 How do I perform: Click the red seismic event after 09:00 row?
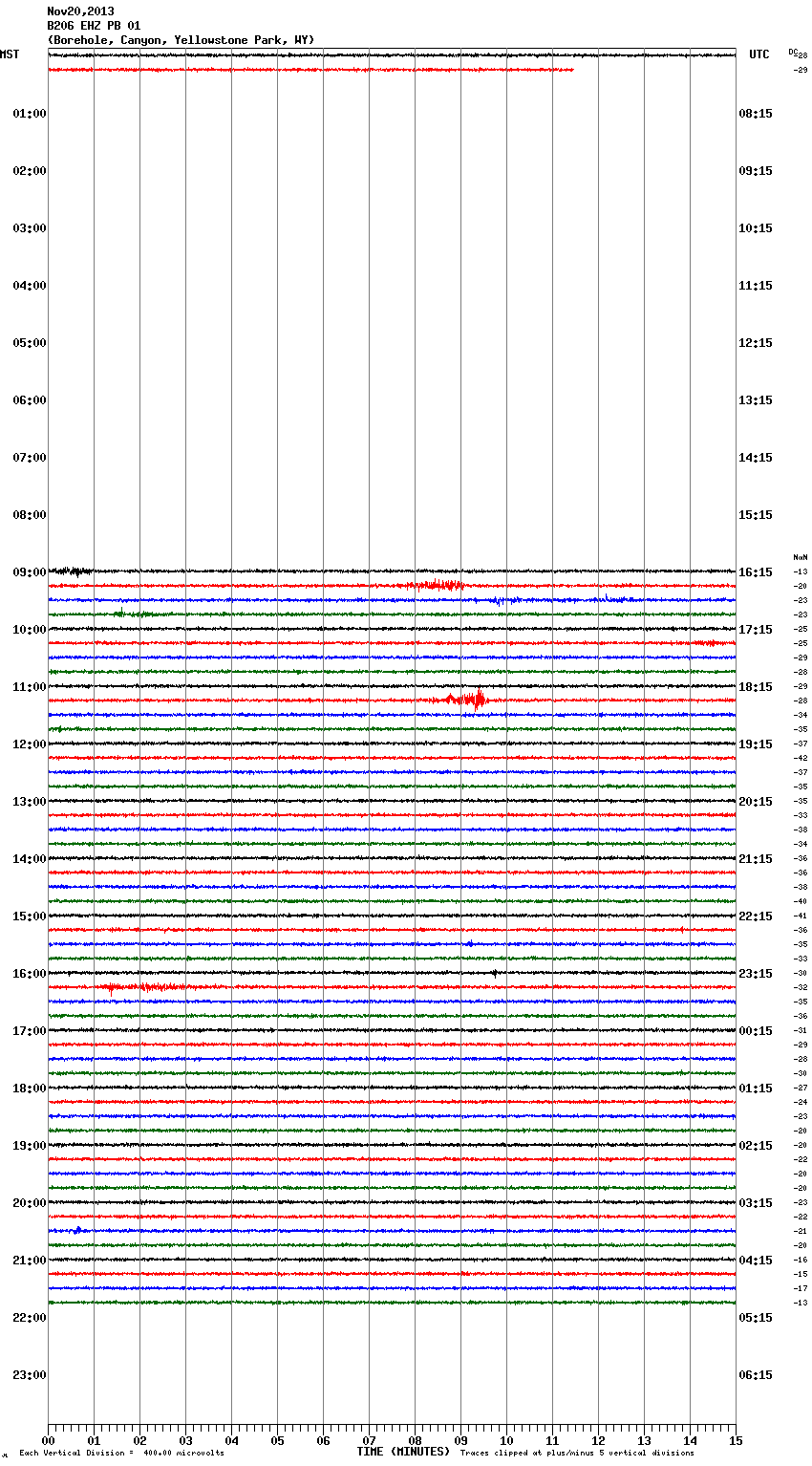438,585
